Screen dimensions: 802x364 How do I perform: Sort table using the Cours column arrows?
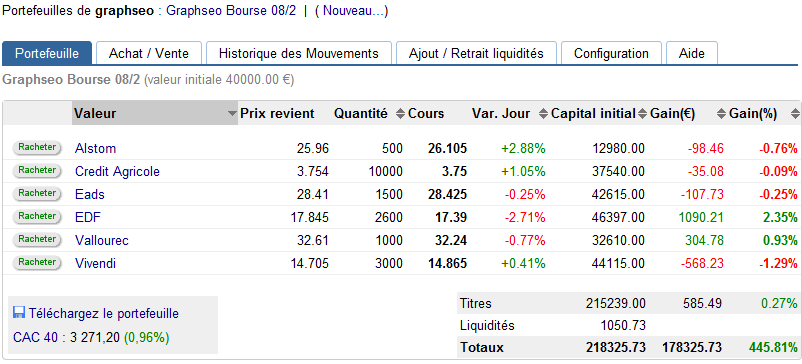click(401, 114)
